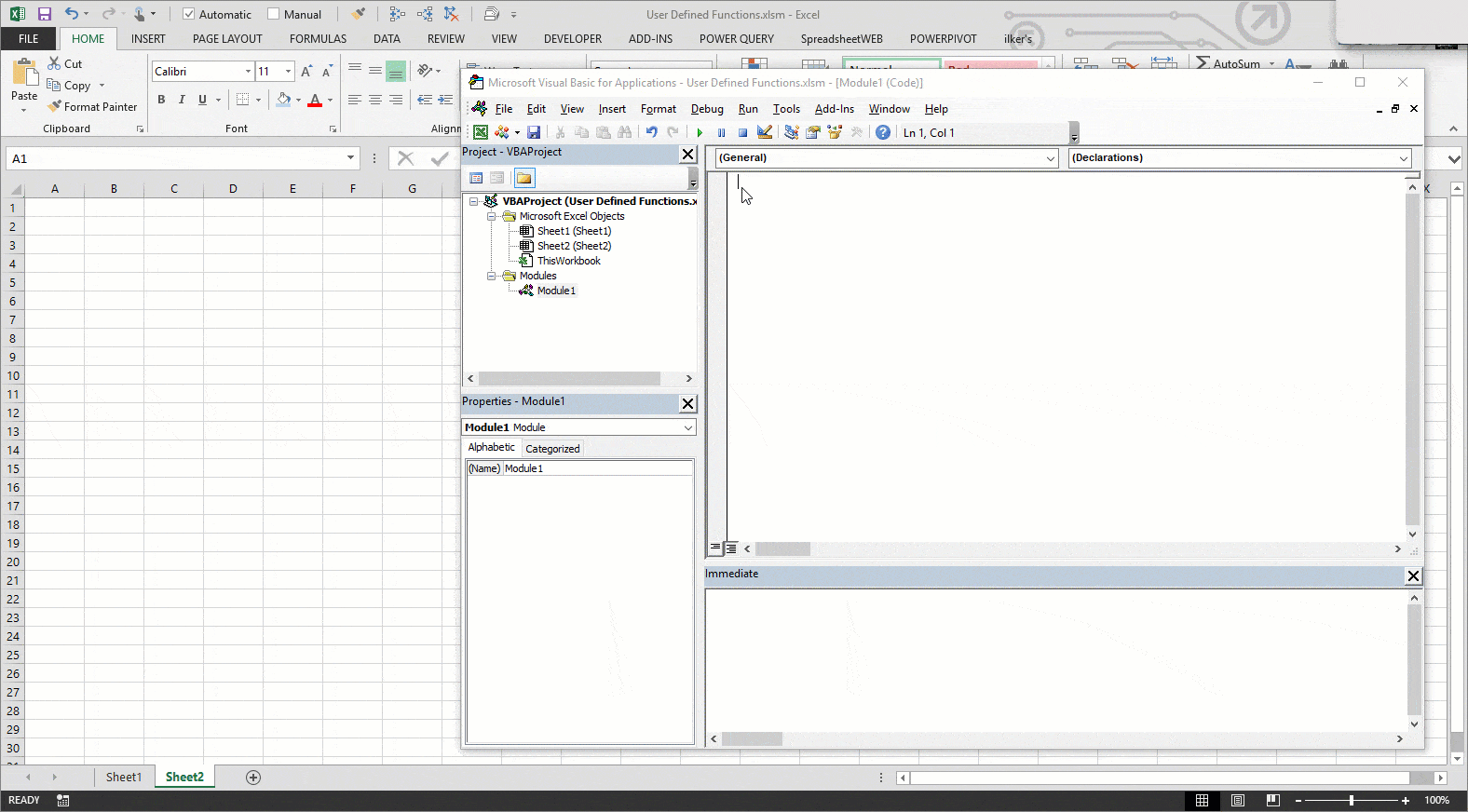1468x812 pixels.
Task: Switch to the Sheet1 worksheet tab
Action: pyautogui.click(x=124, y=778)
